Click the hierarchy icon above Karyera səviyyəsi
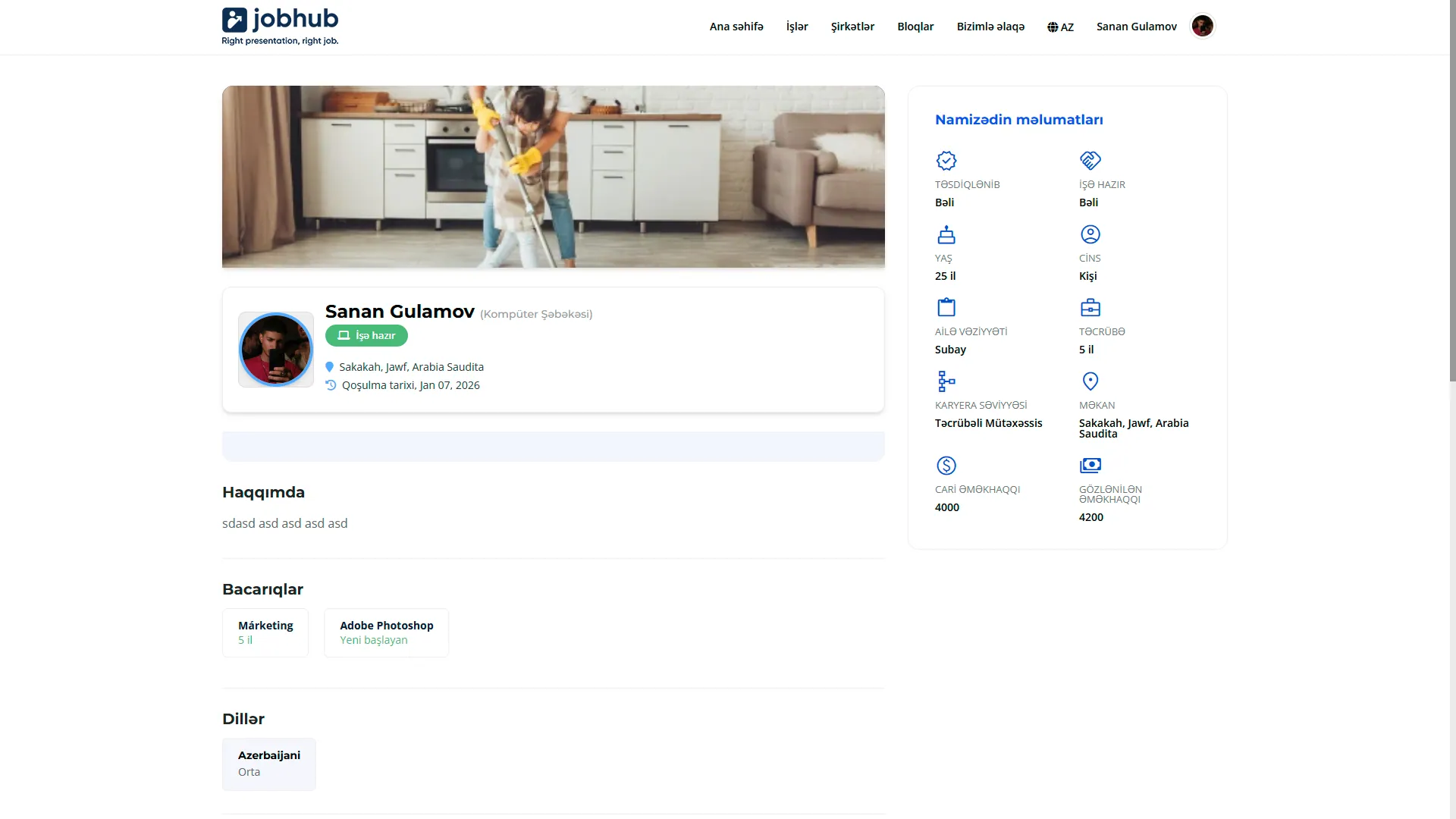Viewport: 1456px width, 819px height. 946,381
